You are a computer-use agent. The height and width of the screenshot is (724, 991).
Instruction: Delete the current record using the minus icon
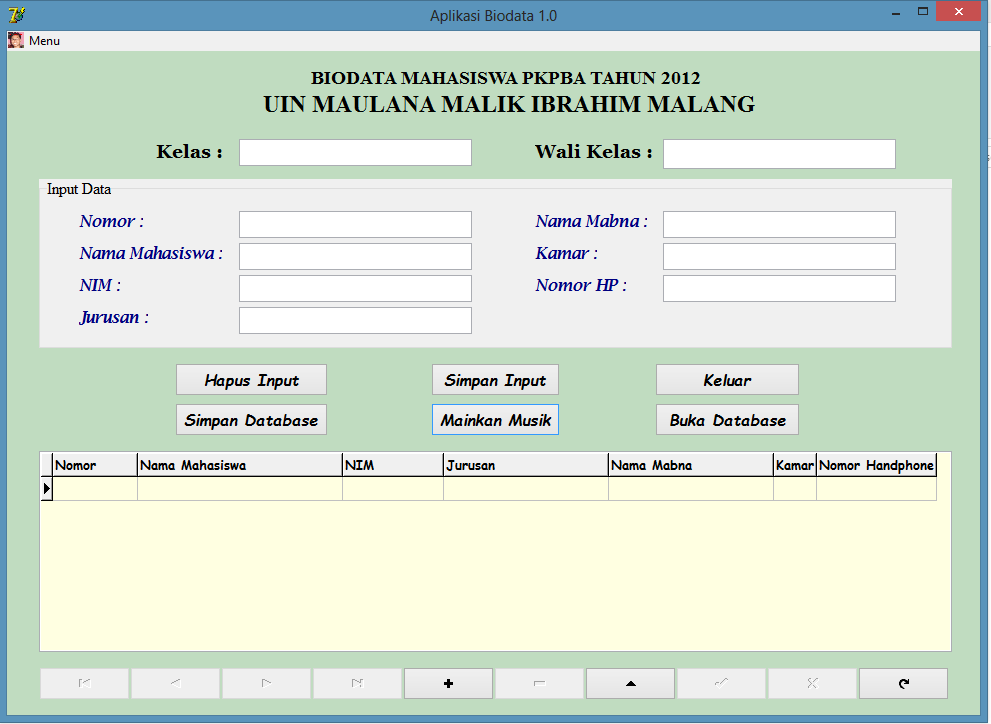point(539,683)
